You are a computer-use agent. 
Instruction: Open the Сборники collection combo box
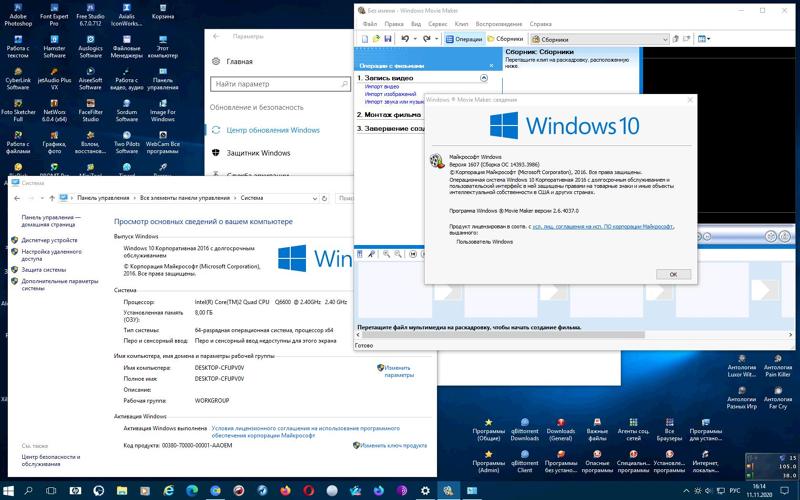[x=599, y=39]
